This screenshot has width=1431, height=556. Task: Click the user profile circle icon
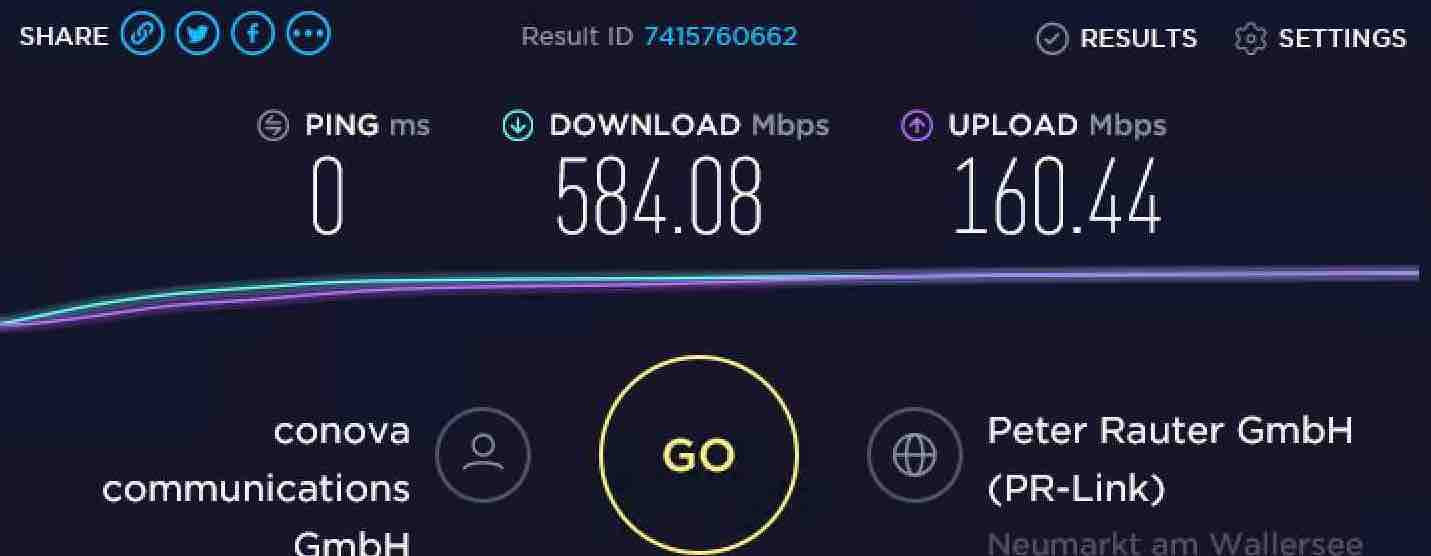tap(483, 455)
